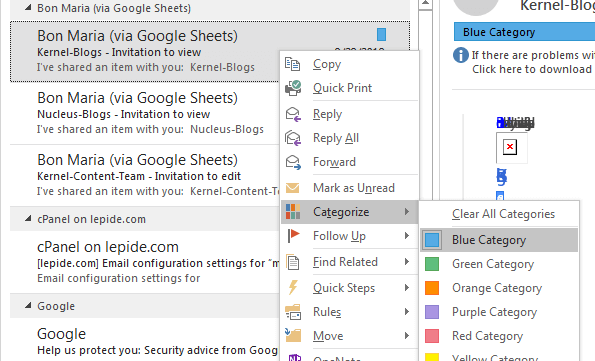Choose Red Category label text
This screenshot has width=595, height=361.
tap(487, 336)
